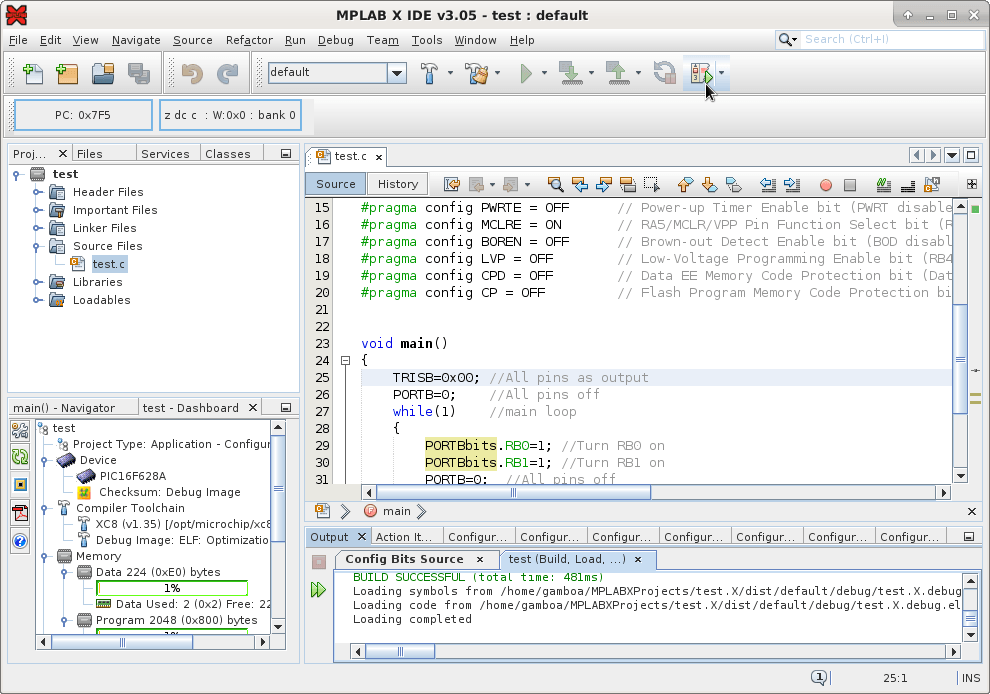Close the test.c editor tab

pos(379,157)
